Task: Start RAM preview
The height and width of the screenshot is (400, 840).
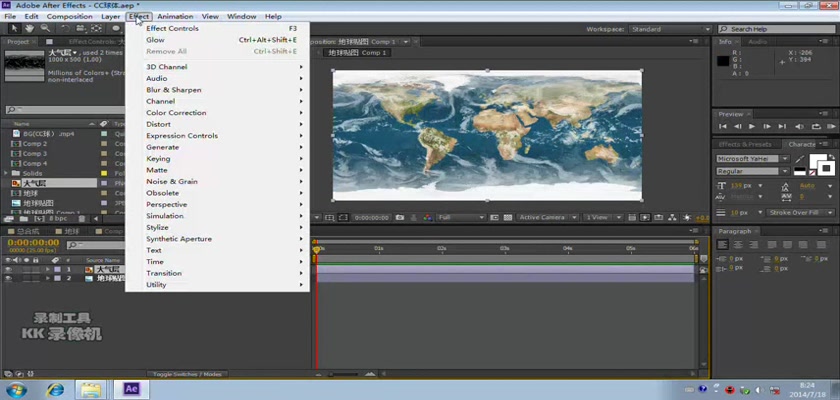Action: pos(831,126)
